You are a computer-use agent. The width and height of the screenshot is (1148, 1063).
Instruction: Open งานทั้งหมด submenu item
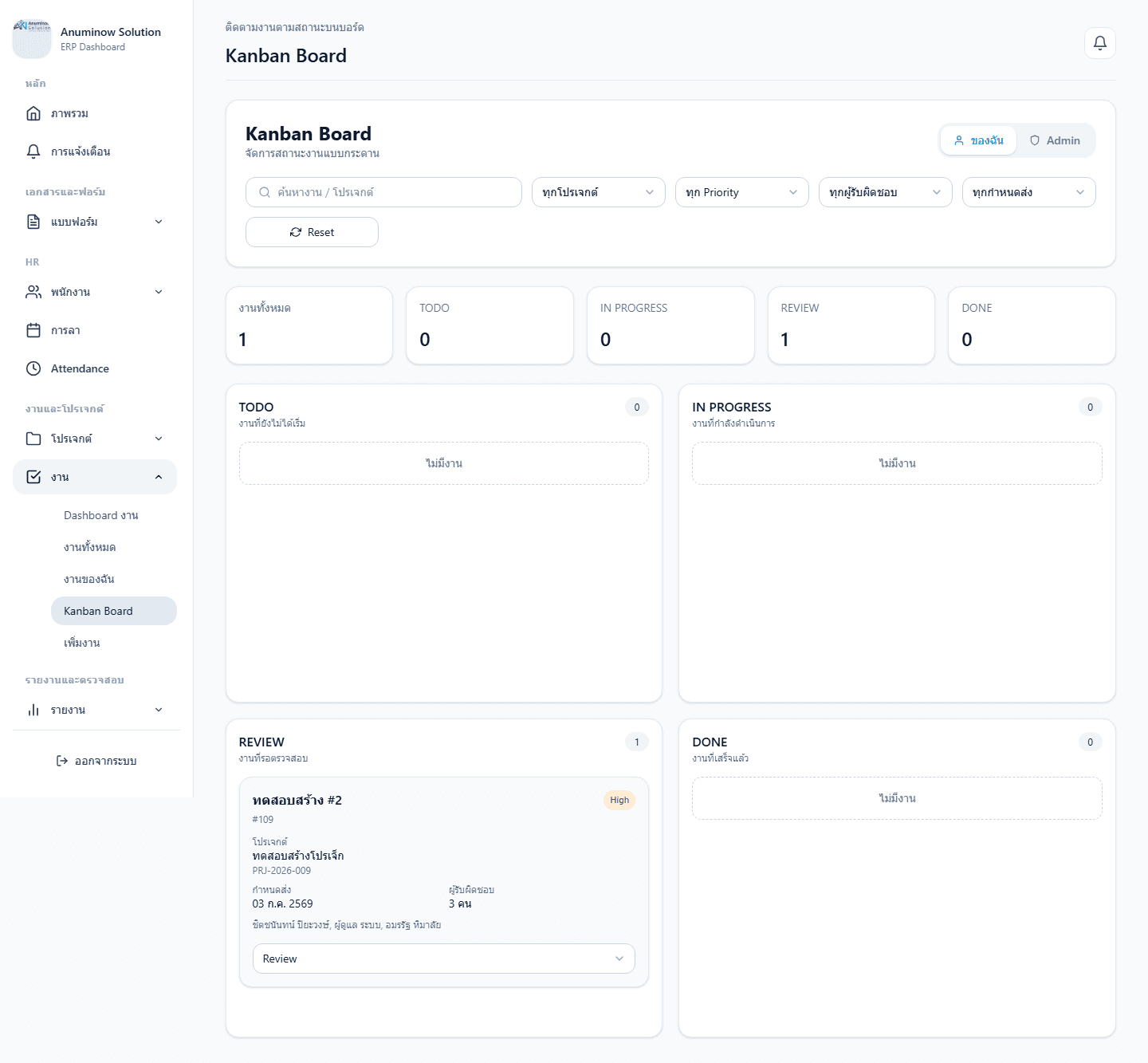(x=114, y=547)
